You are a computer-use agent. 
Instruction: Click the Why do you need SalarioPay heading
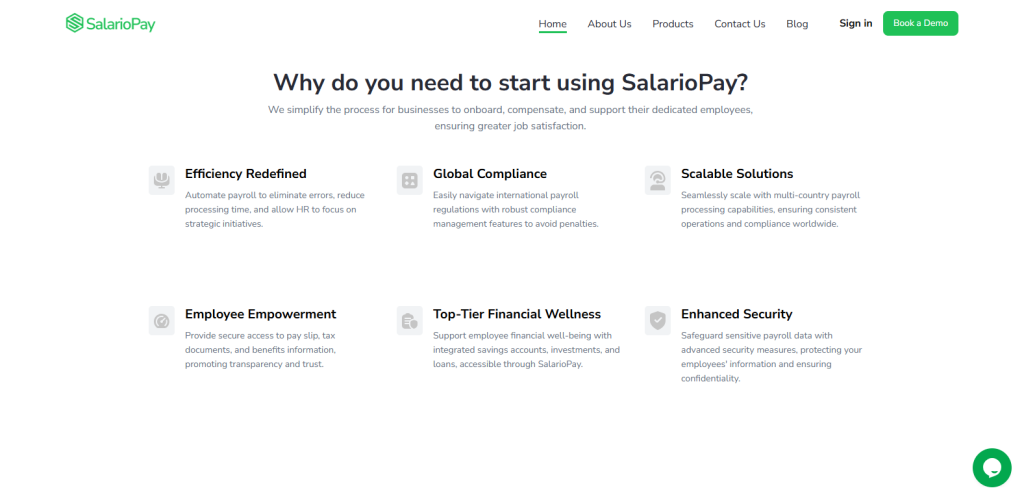pos(511,83)
